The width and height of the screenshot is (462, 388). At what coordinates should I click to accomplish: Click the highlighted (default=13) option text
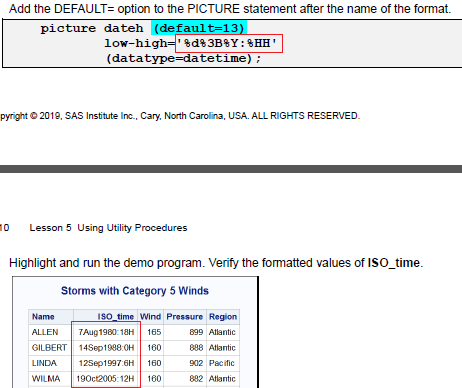point(199,28)
